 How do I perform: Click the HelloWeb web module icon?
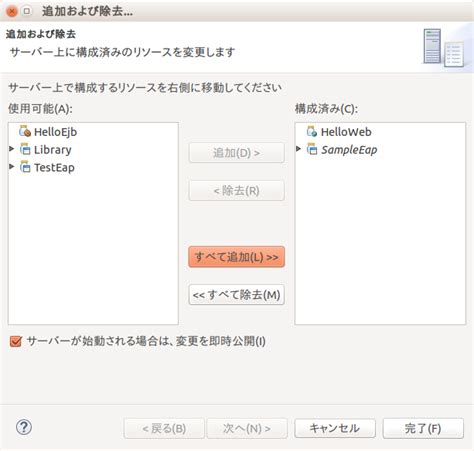(312, 131)
